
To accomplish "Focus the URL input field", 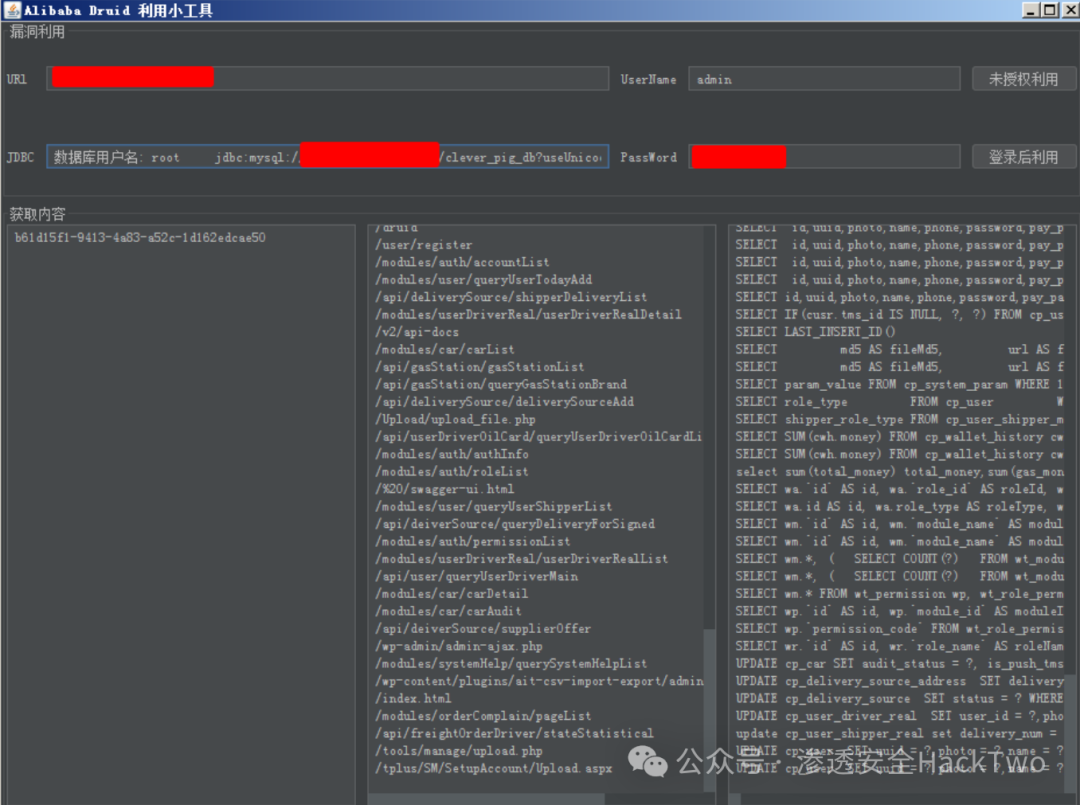I will (x=328, y=79).
